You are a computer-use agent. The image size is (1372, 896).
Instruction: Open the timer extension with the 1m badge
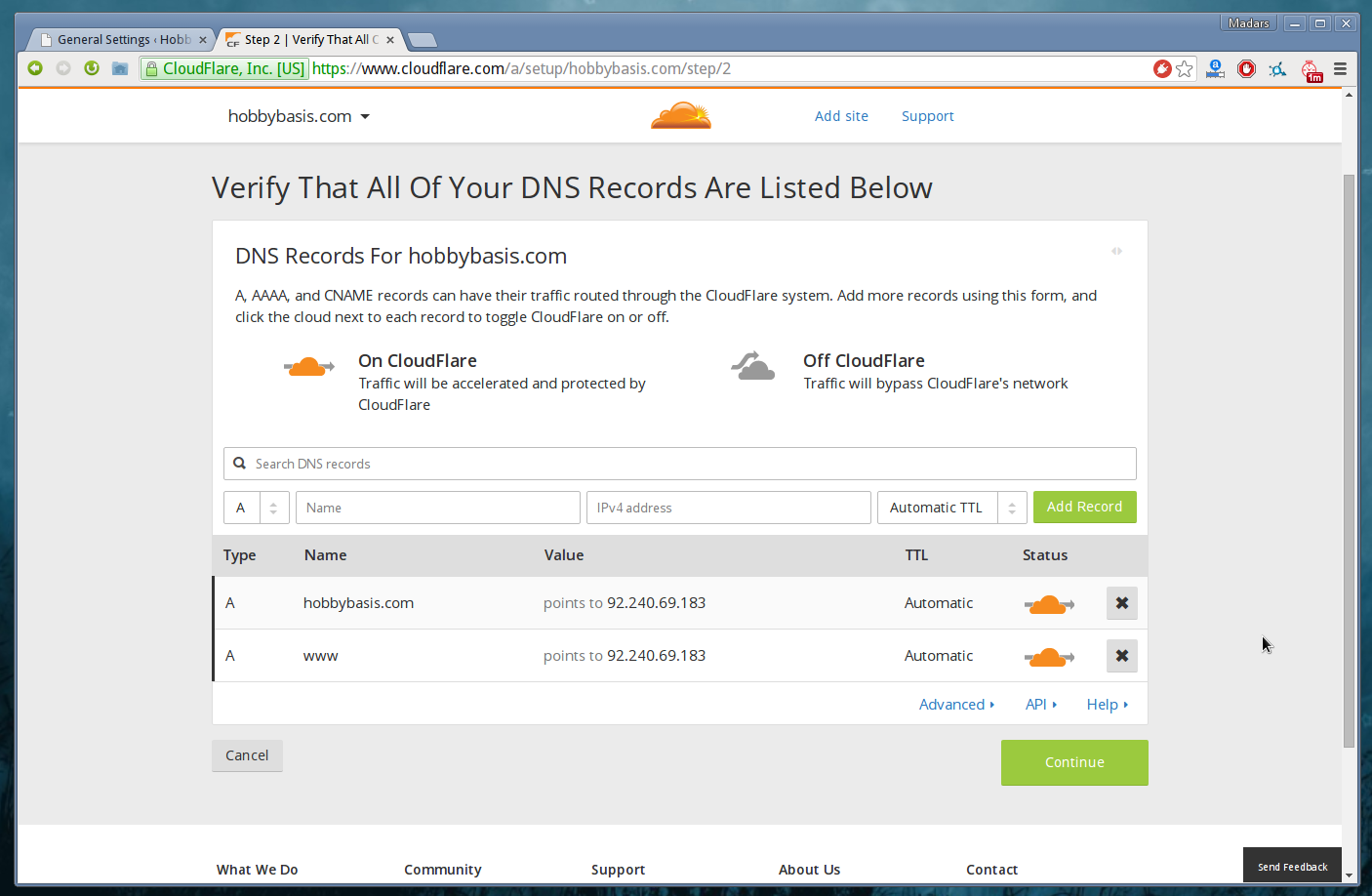(x=1311, y=71)
